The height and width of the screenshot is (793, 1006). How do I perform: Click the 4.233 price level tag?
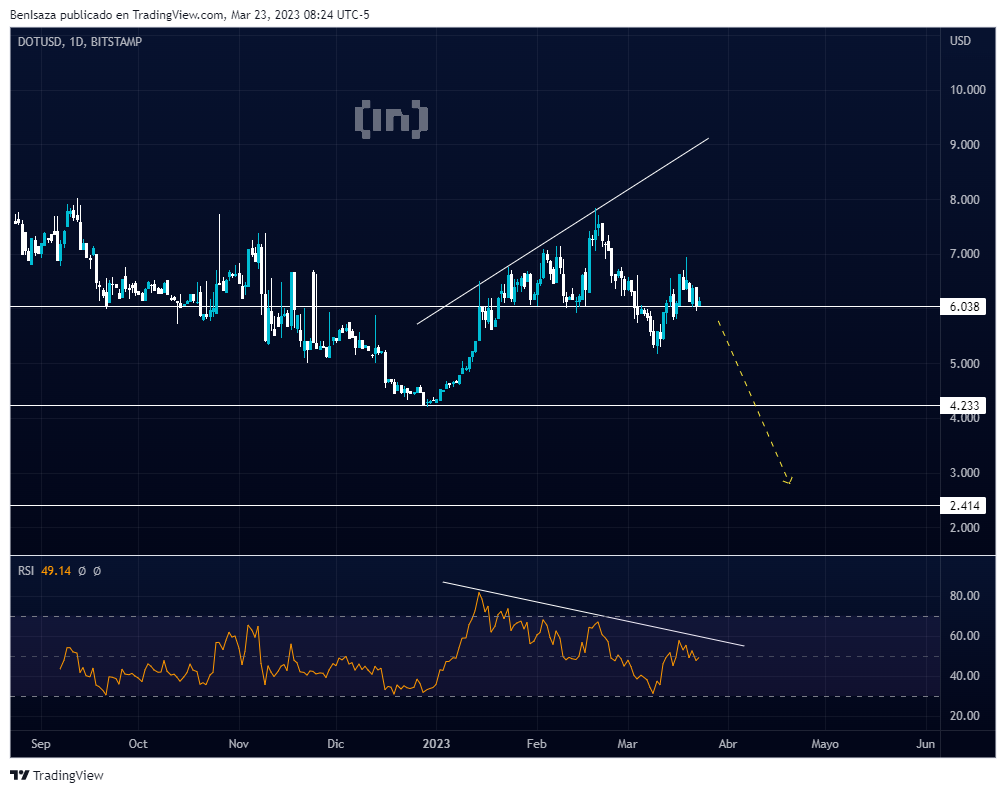coord(964,405)
